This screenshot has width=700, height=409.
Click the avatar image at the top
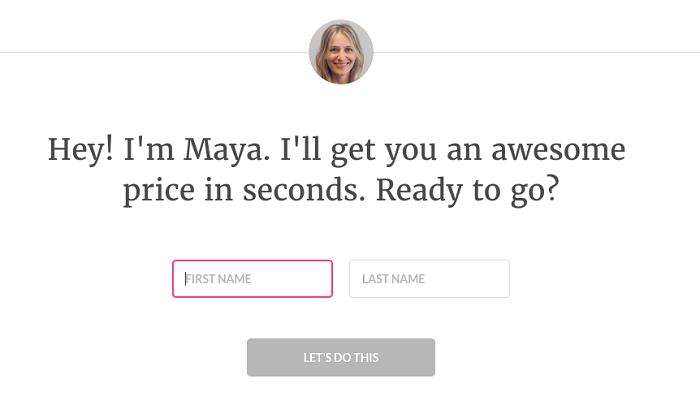pyautogui.click(x=341, y=52)
